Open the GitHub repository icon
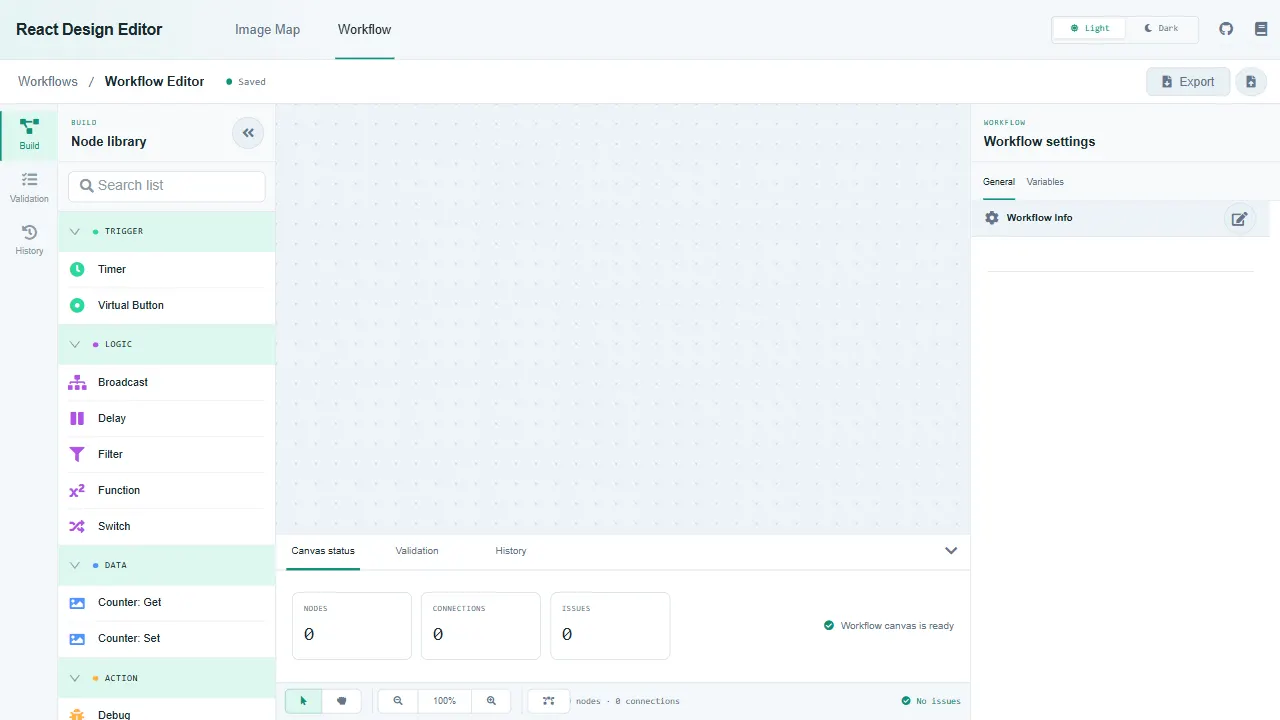 pos(1226,29)
